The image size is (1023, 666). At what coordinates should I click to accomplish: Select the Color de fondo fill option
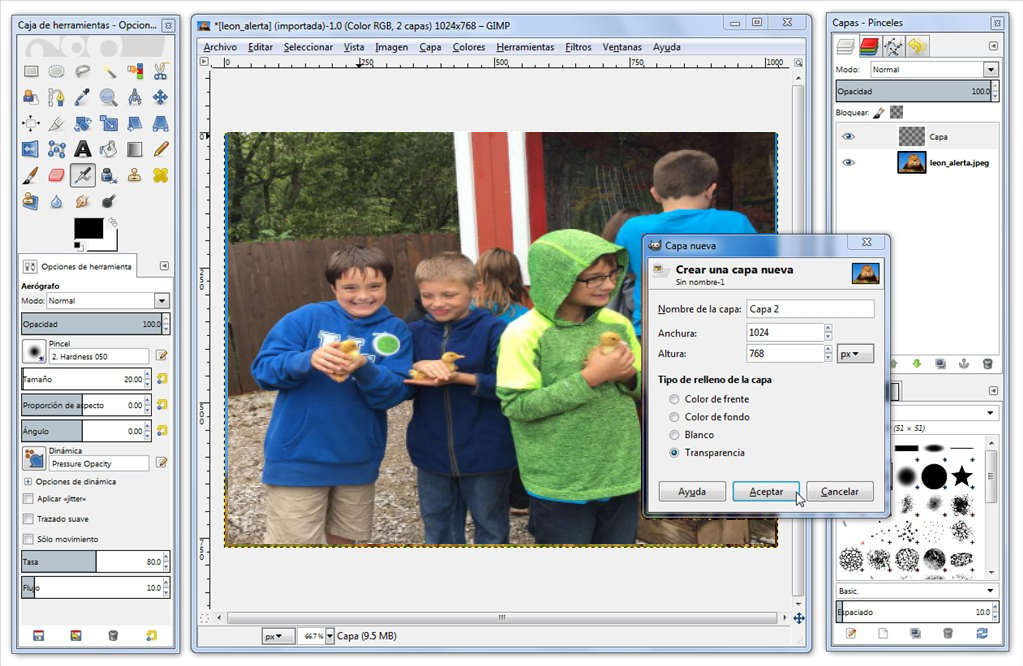[674, 417]
